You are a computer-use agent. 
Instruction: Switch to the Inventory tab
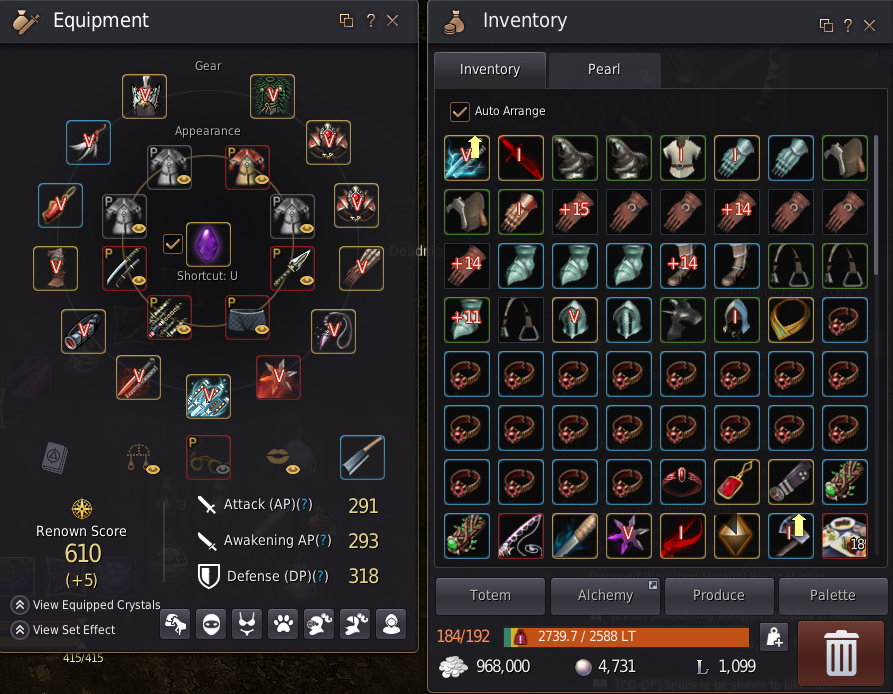(x=490, y=69)
